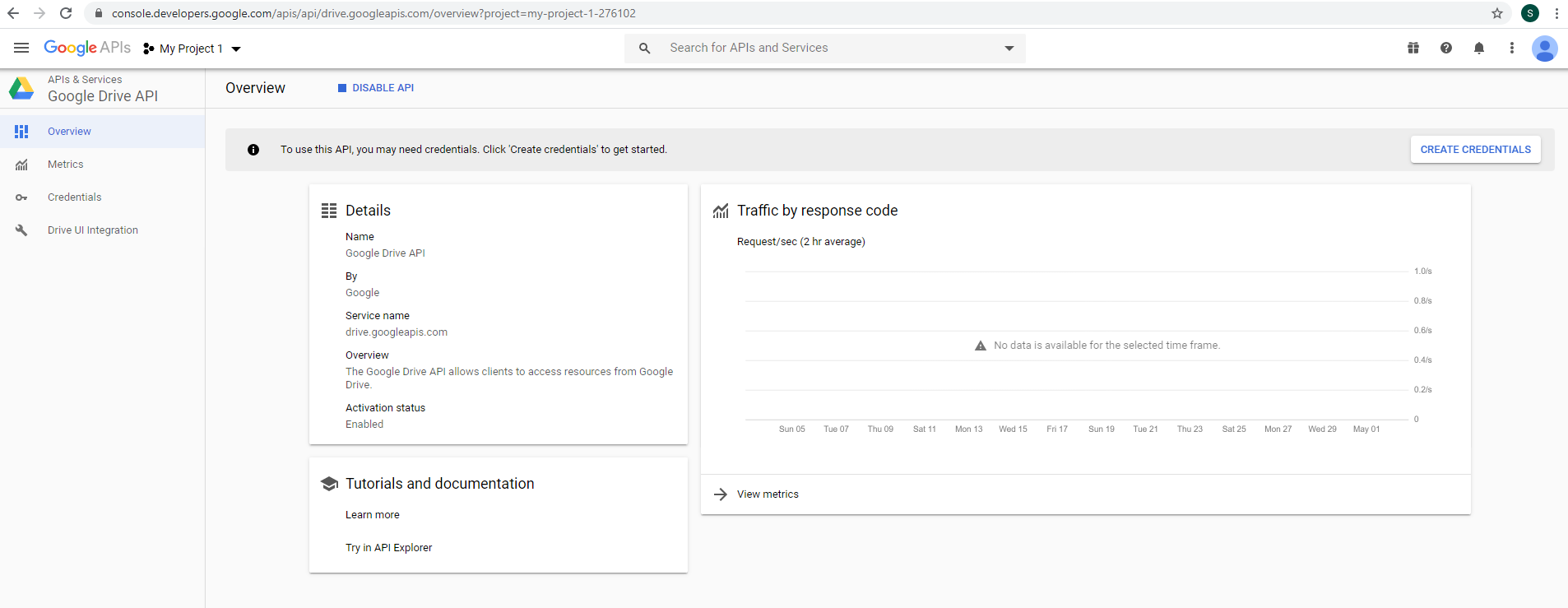Select Overview in the sidebar

pyautogui.click(x=102, y=132)
